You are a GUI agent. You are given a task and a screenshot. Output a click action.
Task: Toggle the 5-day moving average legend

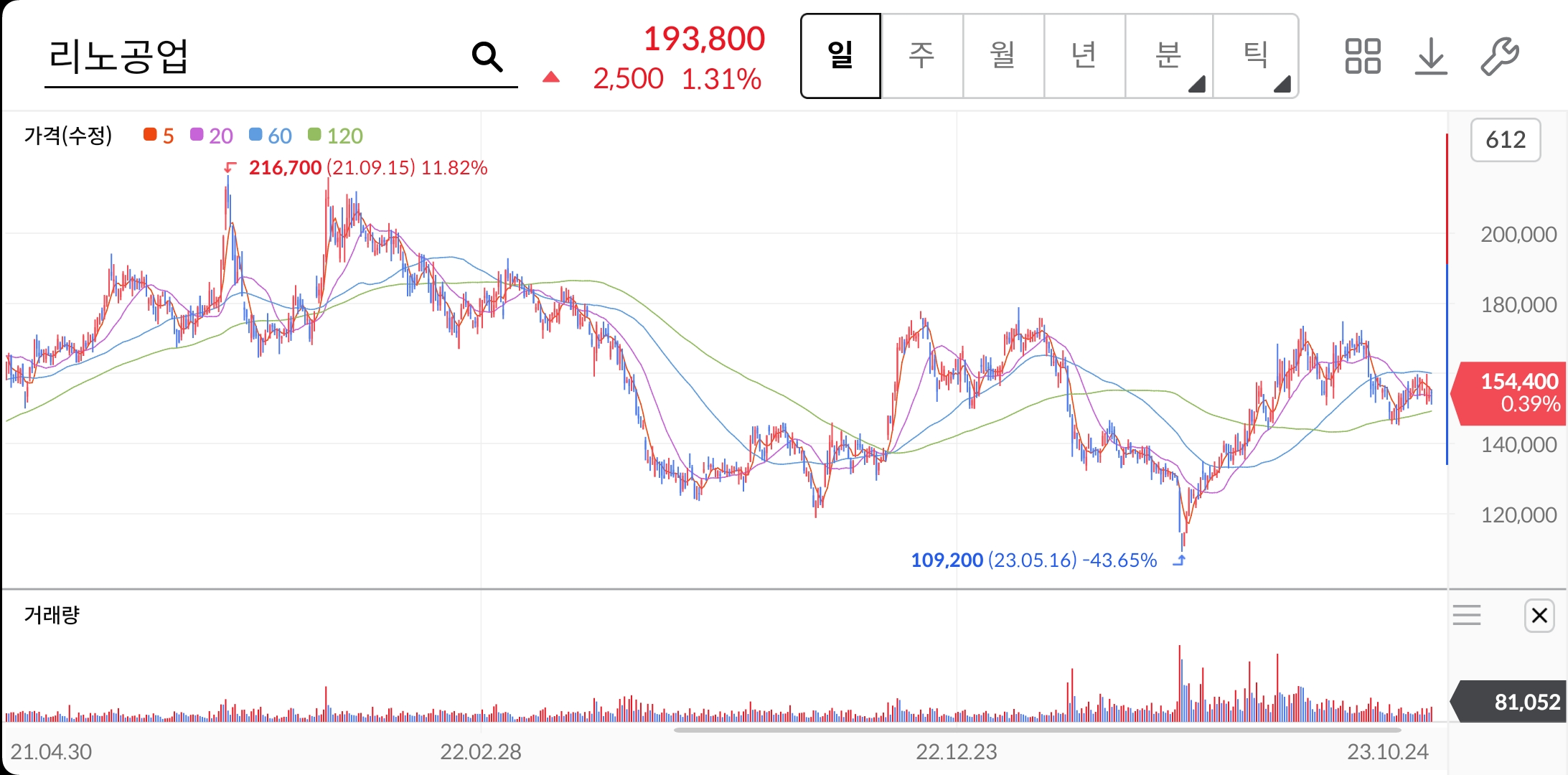tap(159, 136)
